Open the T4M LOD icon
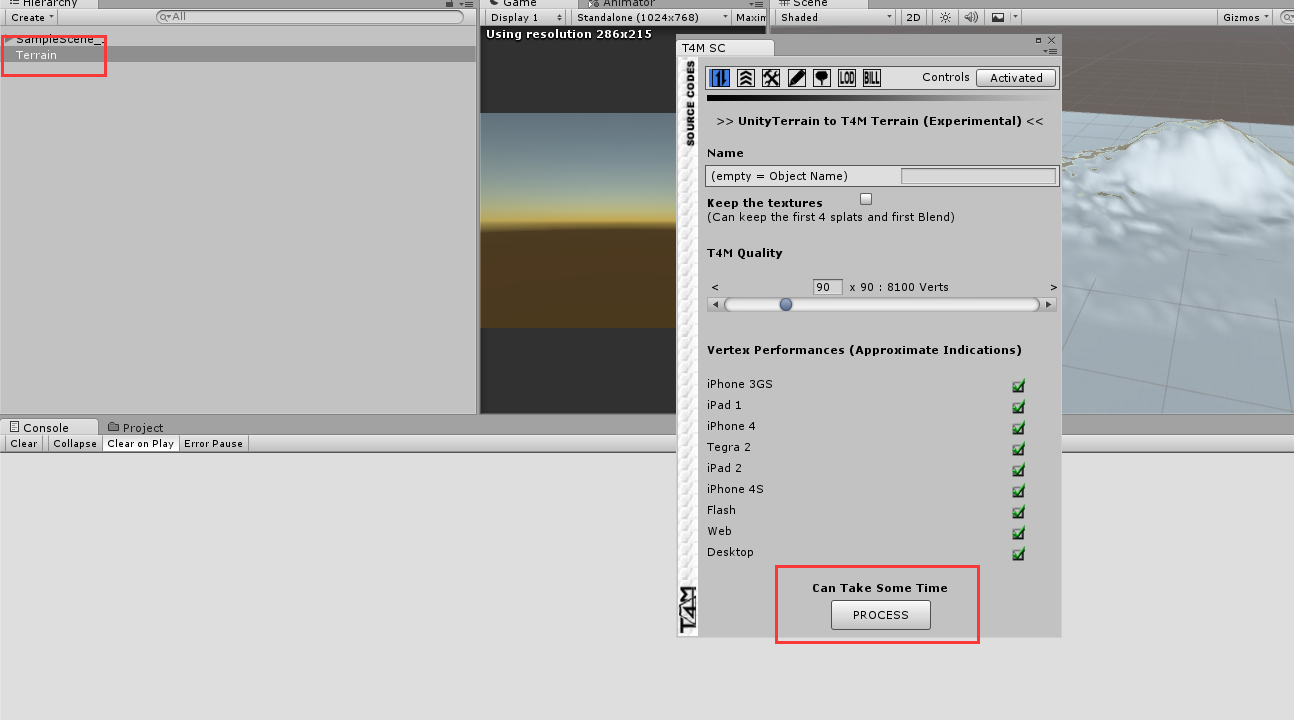 coord(847,78)
